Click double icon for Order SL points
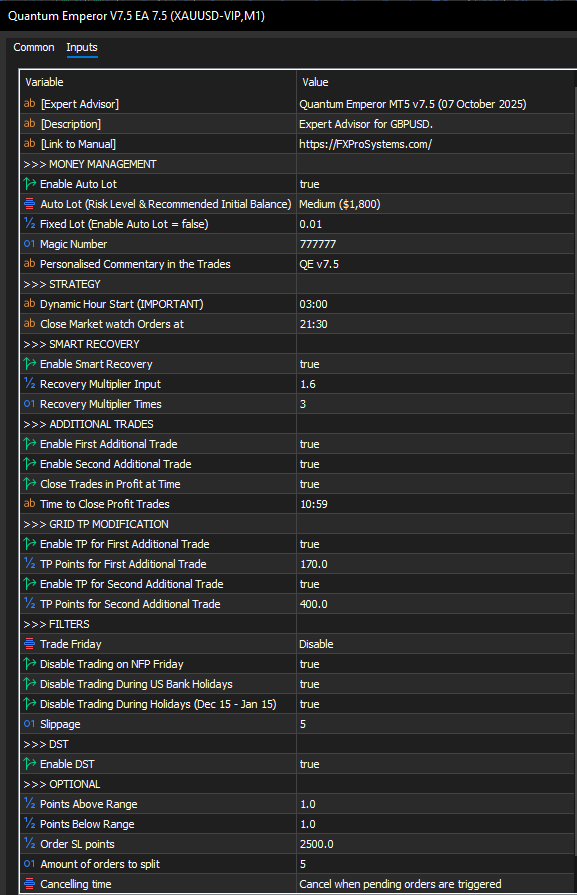The height and width of the screenshot is (895, 577). click(30, 844)
